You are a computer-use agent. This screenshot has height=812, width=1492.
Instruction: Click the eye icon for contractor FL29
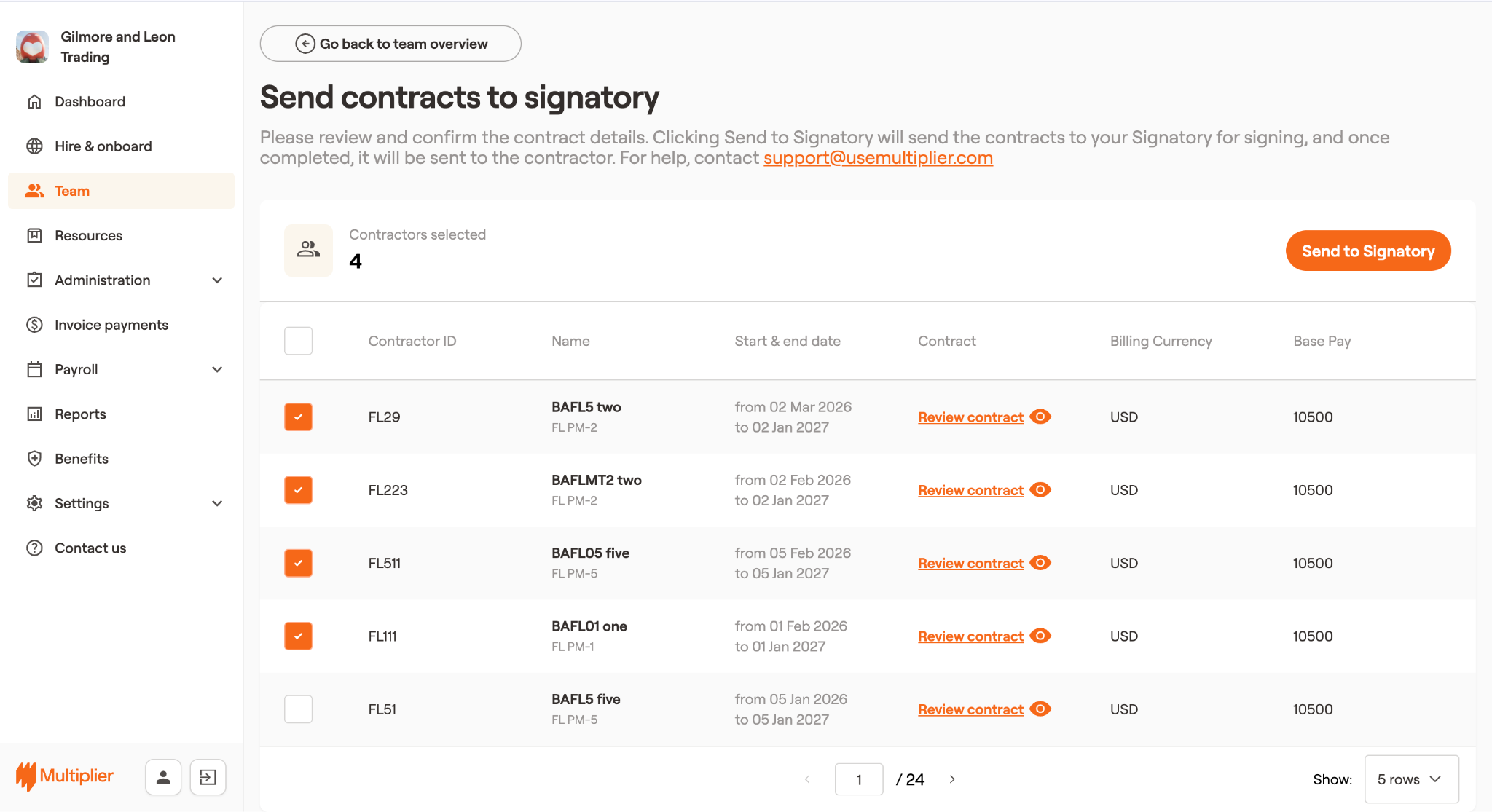pos(1040,417)
